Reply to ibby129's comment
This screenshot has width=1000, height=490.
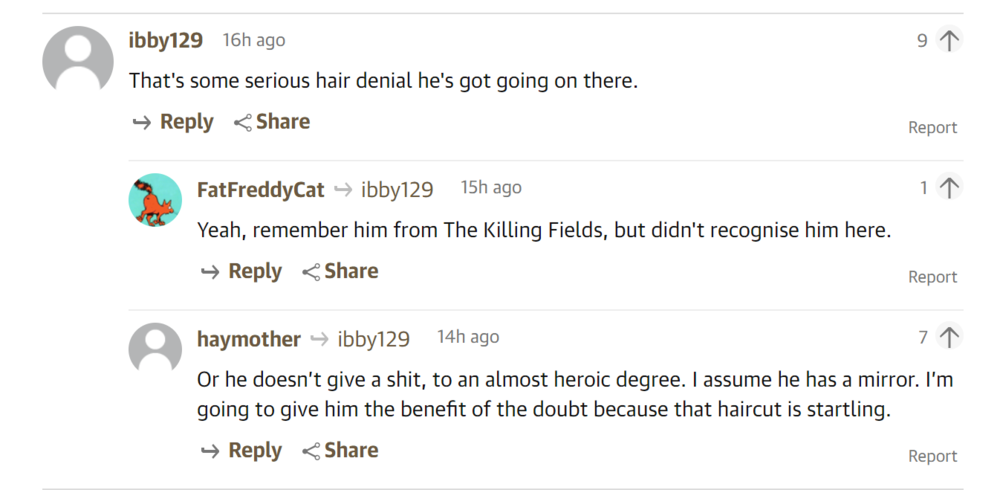click(x=173, y=122)
